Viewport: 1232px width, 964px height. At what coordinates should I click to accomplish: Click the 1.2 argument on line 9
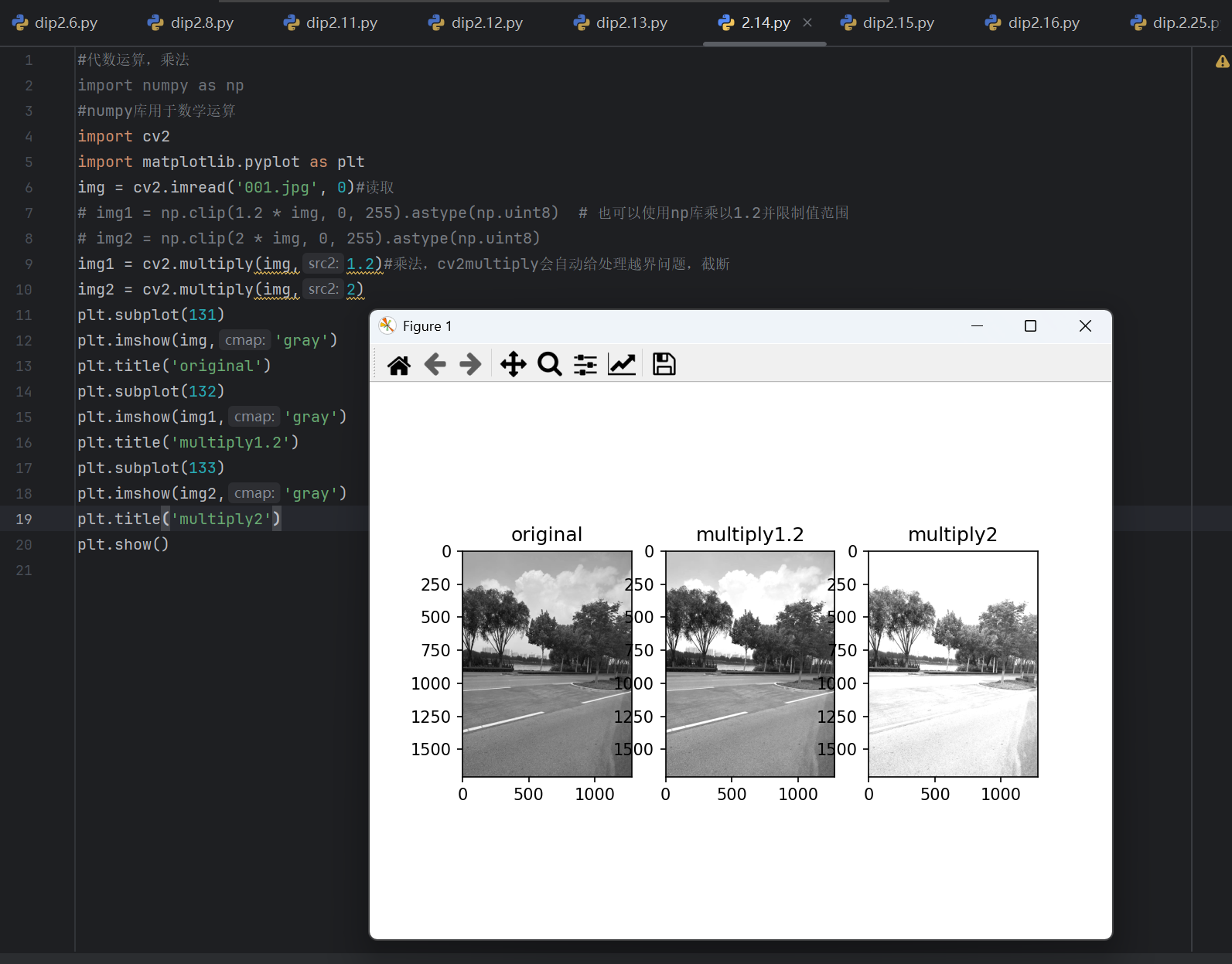tap(360, 264)
